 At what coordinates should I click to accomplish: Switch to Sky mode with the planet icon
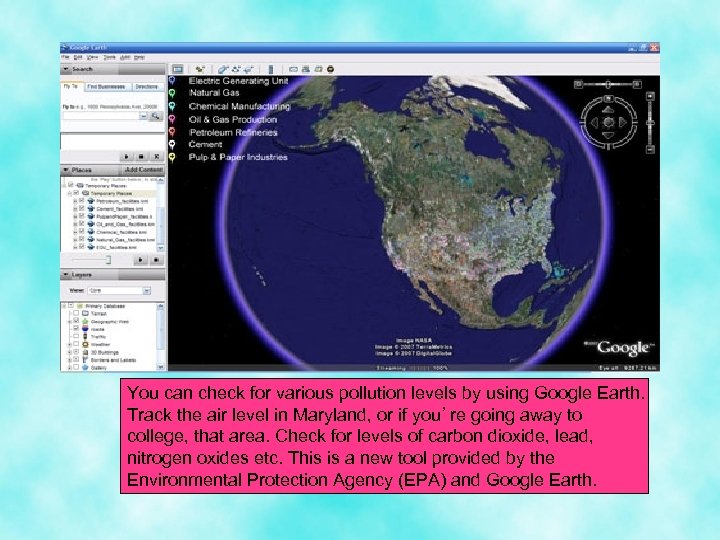click(x=330, y=69)
